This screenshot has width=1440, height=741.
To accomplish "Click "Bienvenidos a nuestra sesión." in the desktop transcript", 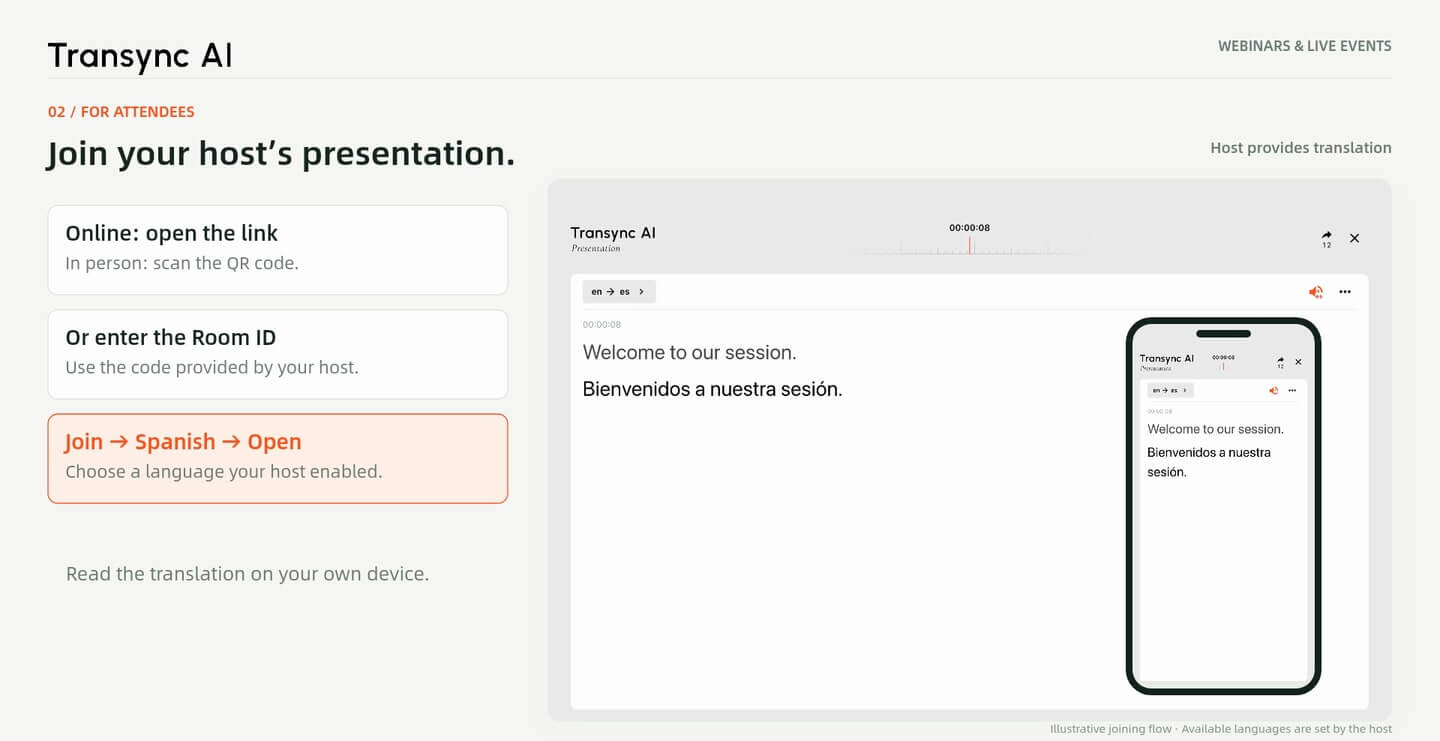I will click(713, 389).
